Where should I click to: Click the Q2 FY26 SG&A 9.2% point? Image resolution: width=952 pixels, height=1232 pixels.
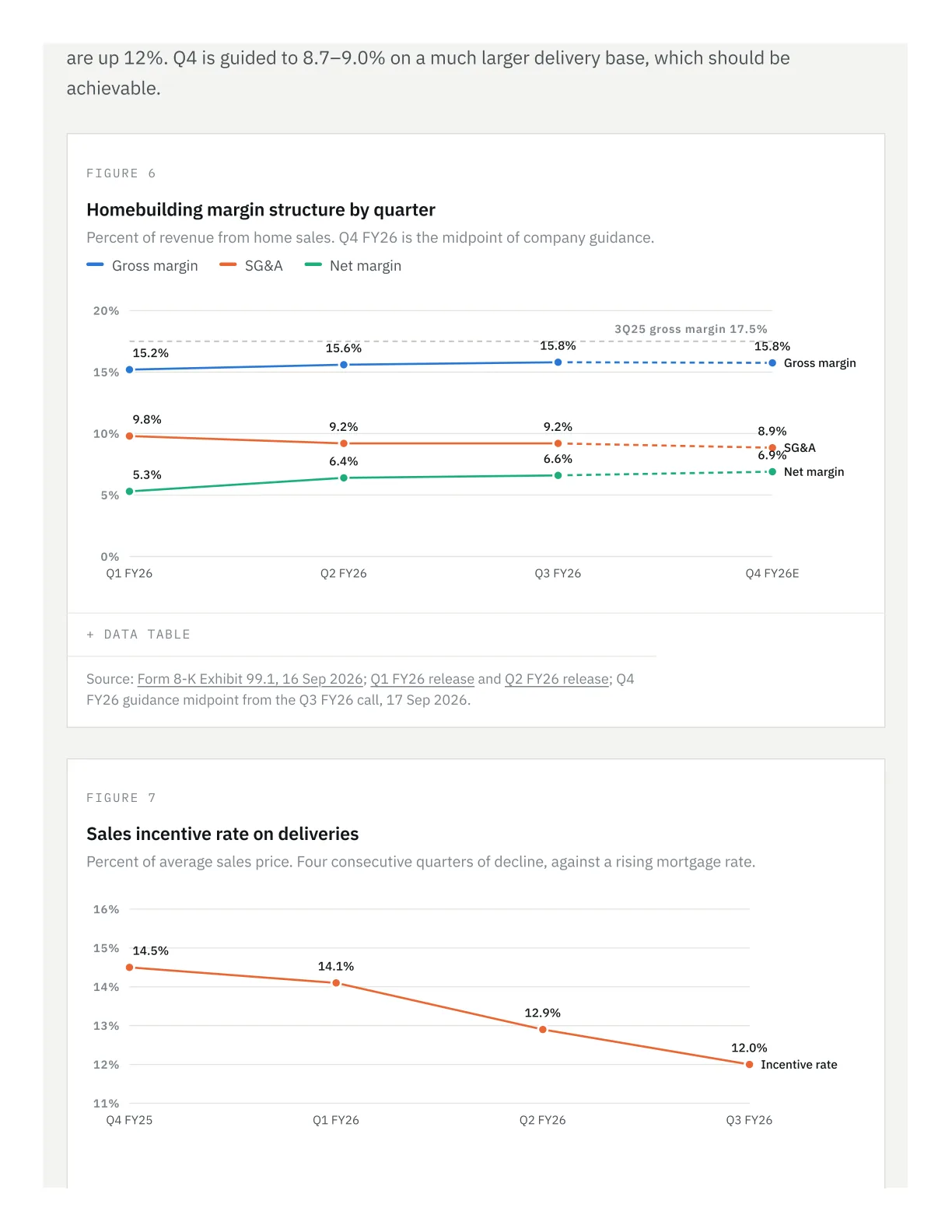pos(344,443)
